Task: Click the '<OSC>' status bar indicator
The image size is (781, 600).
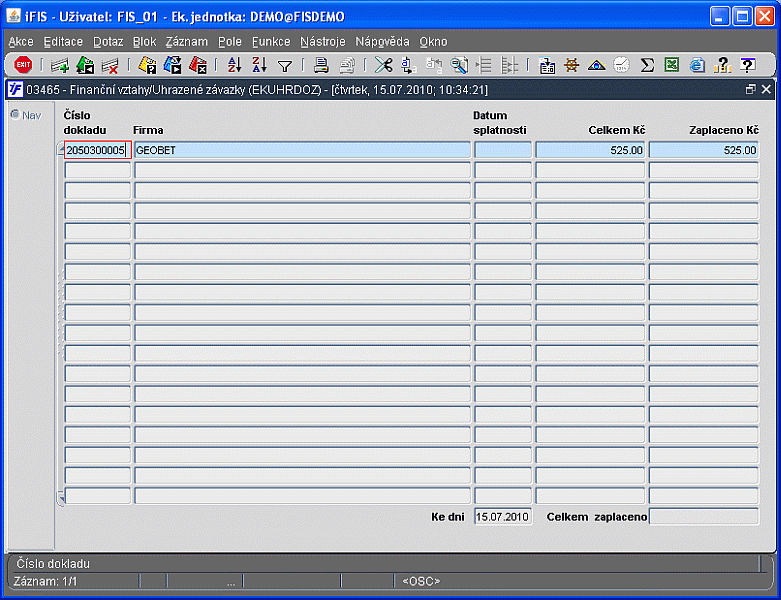Action: [421, 581]
